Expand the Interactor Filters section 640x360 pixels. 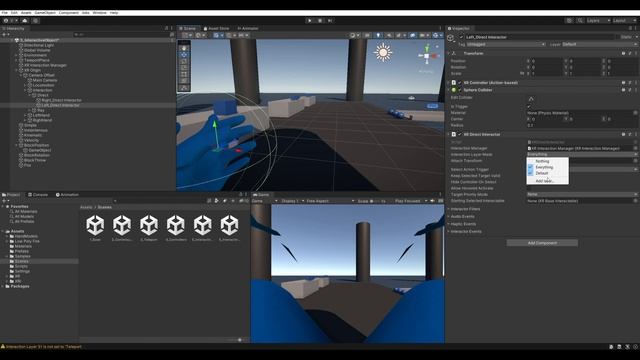(465, 209)
